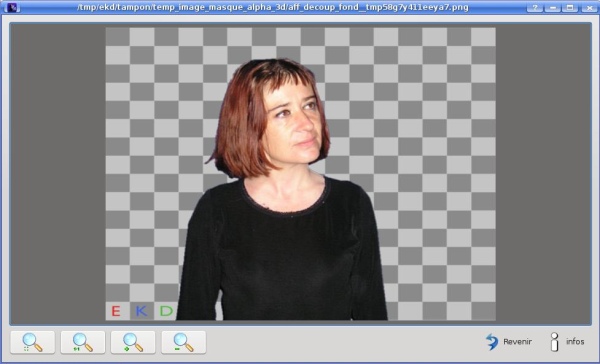Set zoom to actual size 1:1
This screenshot has width=600, height=364.
point(83,342)
